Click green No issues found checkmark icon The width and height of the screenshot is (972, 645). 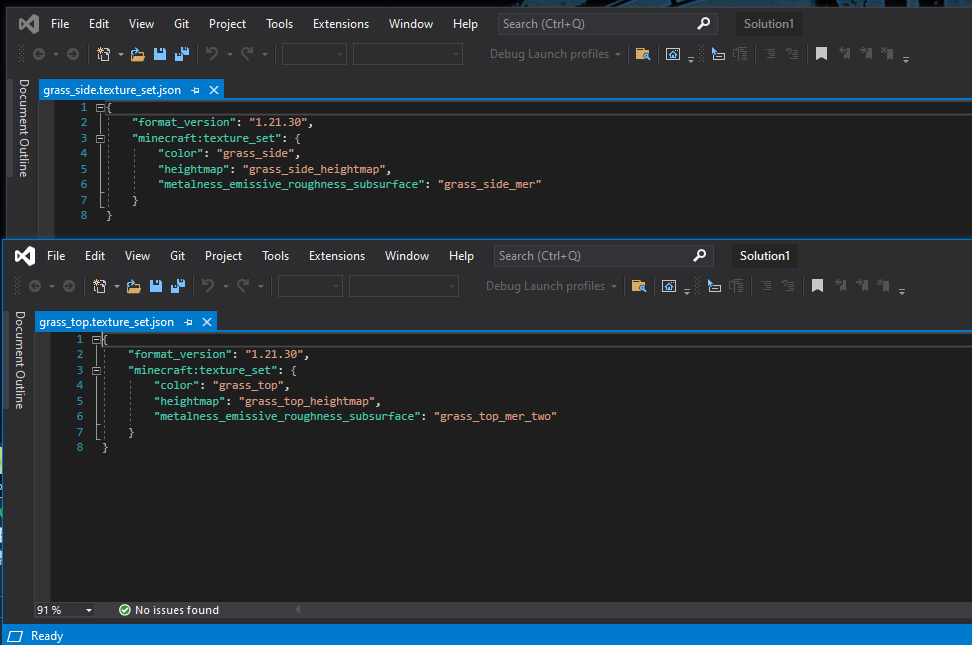[125, 610]
